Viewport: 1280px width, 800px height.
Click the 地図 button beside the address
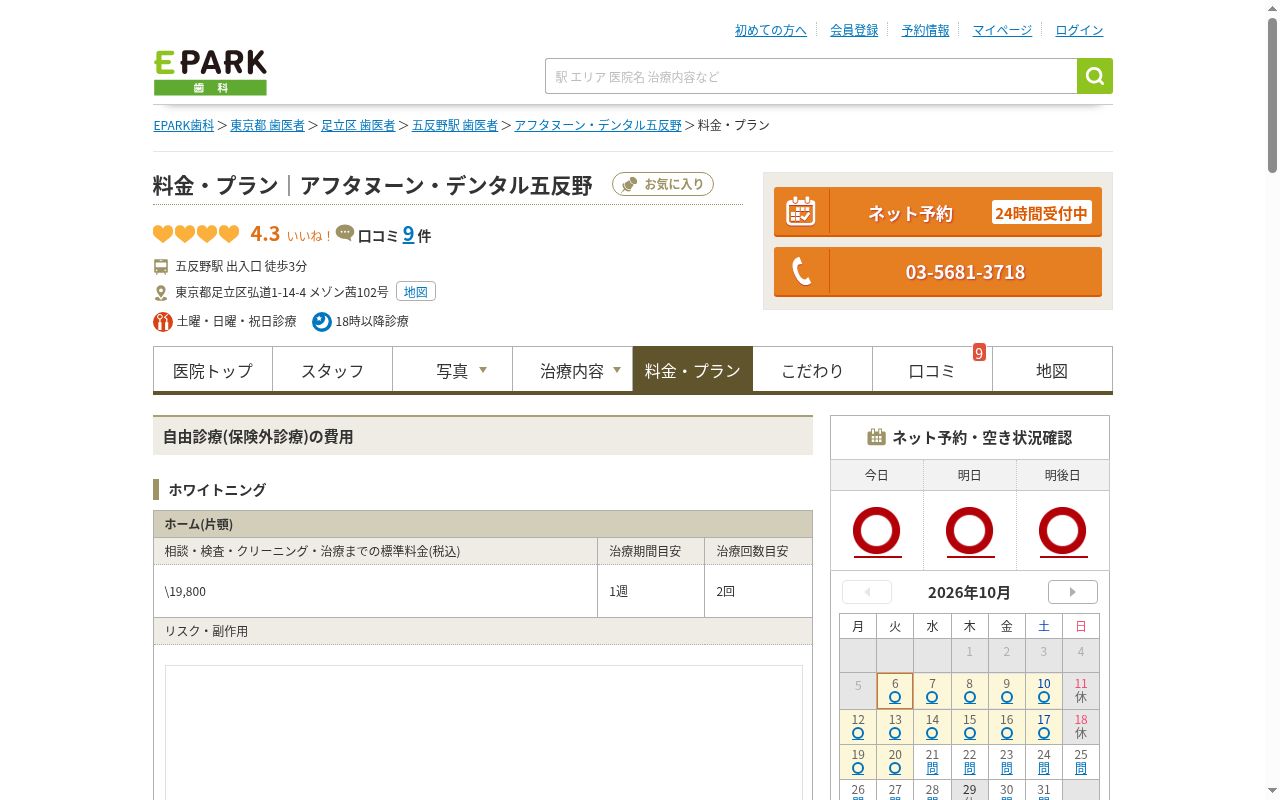(416, 292)
